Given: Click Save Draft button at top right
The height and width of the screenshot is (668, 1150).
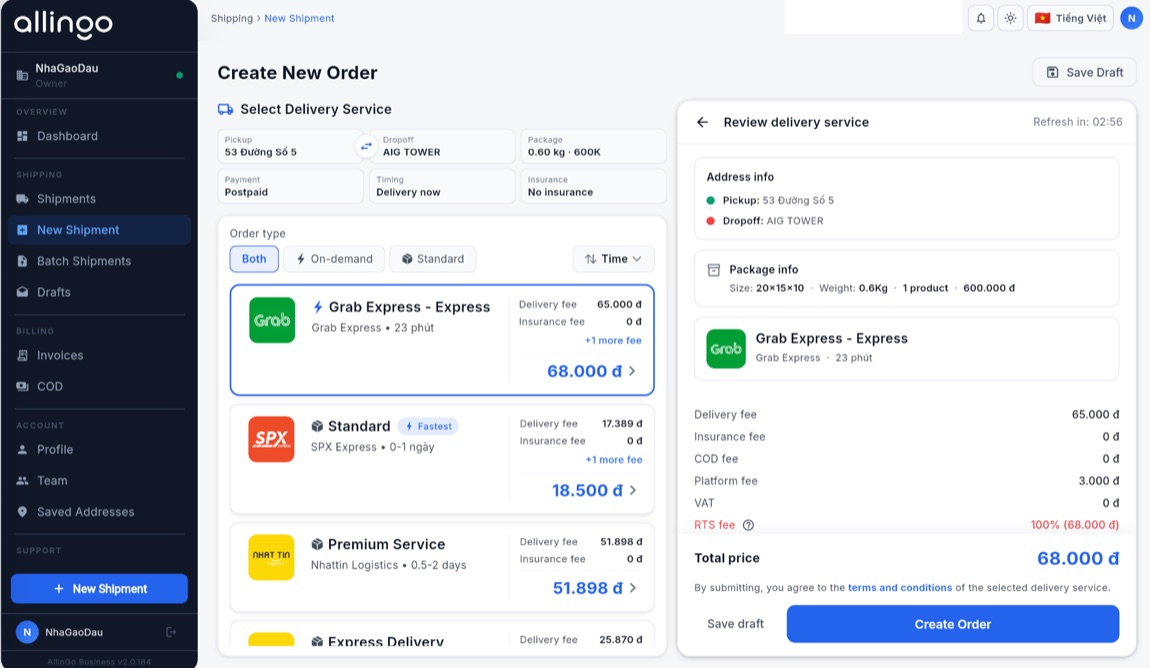Looking at the screenshot, I should (1084, 73).
